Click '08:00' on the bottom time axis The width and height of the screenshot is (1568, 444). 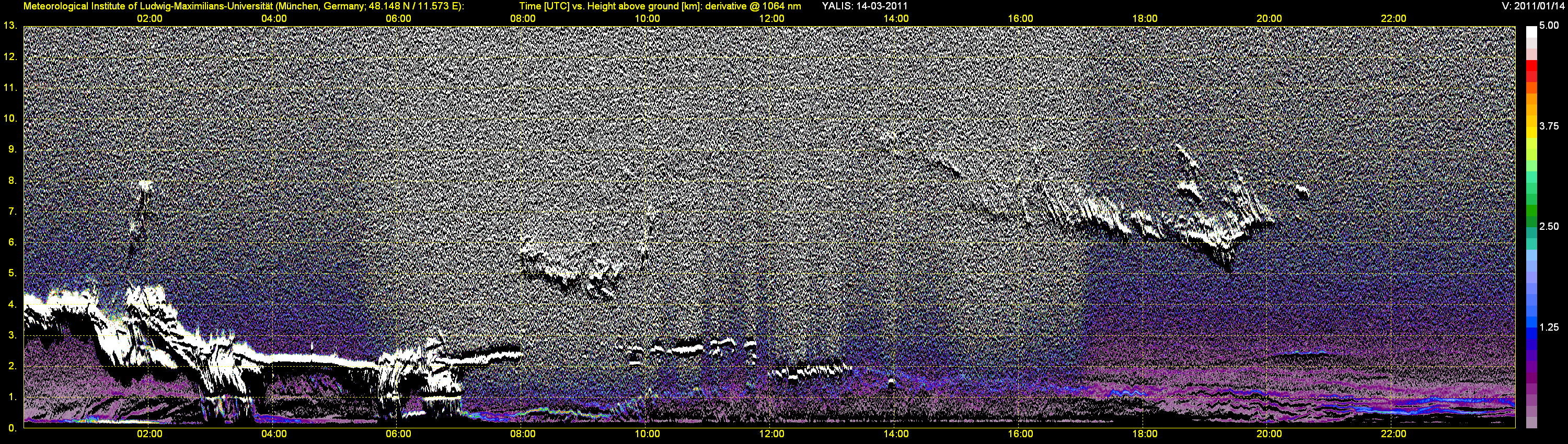(x=523, y=434)
